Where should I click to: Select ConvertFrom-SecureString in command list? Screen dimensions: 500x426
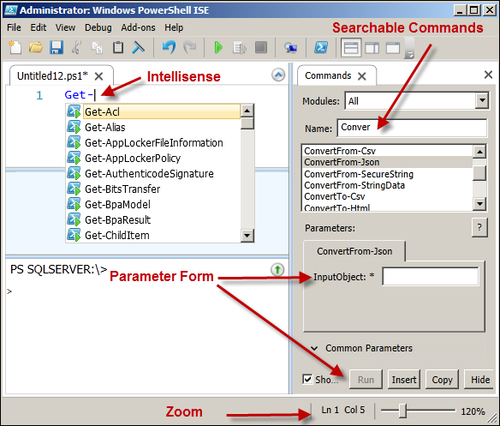click(x=388, y=174)
